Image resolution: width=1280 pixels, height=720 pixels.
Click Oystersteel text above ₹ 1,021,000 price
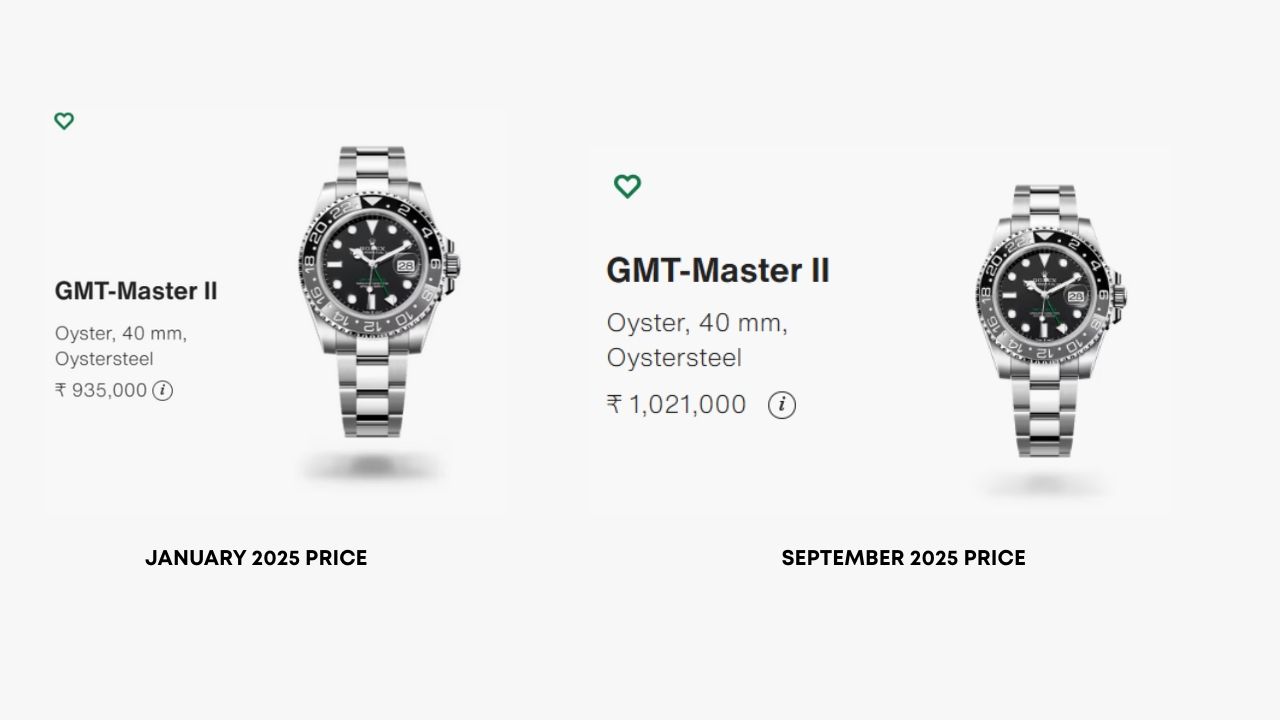point(674,358)
